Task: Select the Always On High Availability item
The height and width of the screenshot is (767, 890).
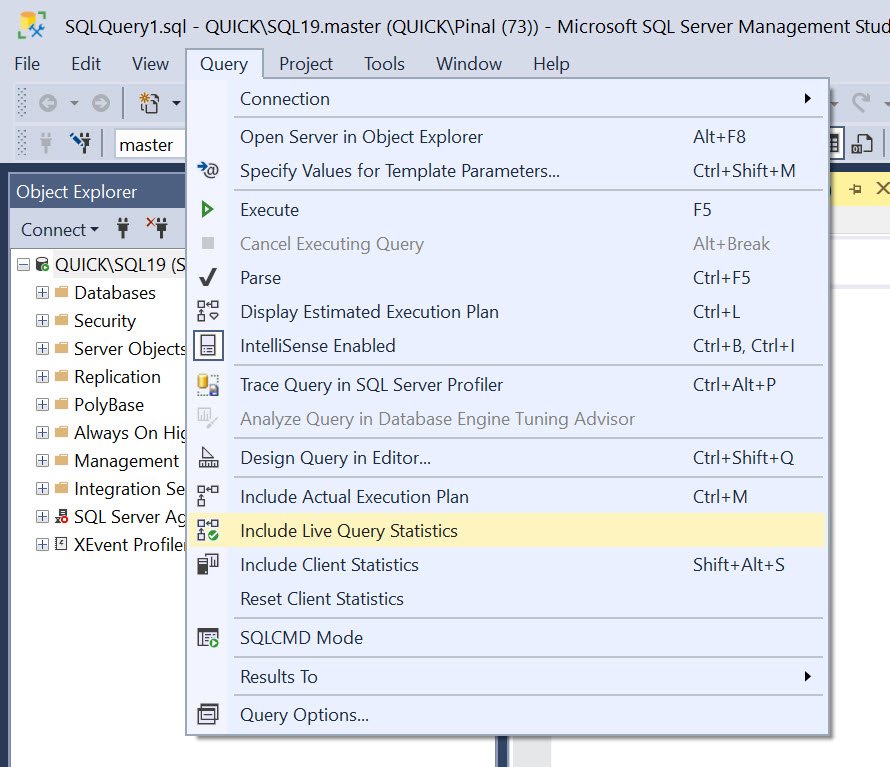Action: (129, 433)
